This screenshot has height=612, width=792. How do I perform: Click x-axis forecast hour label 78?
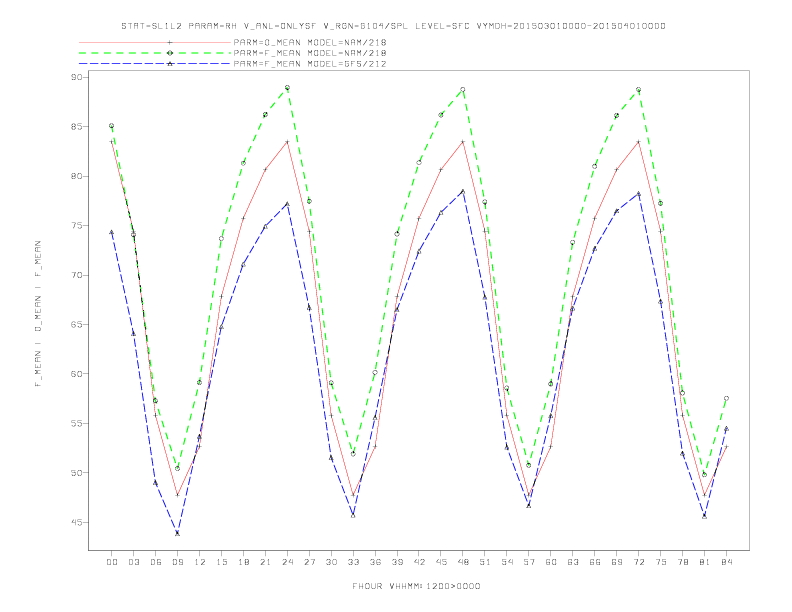(x=682, y=562)
